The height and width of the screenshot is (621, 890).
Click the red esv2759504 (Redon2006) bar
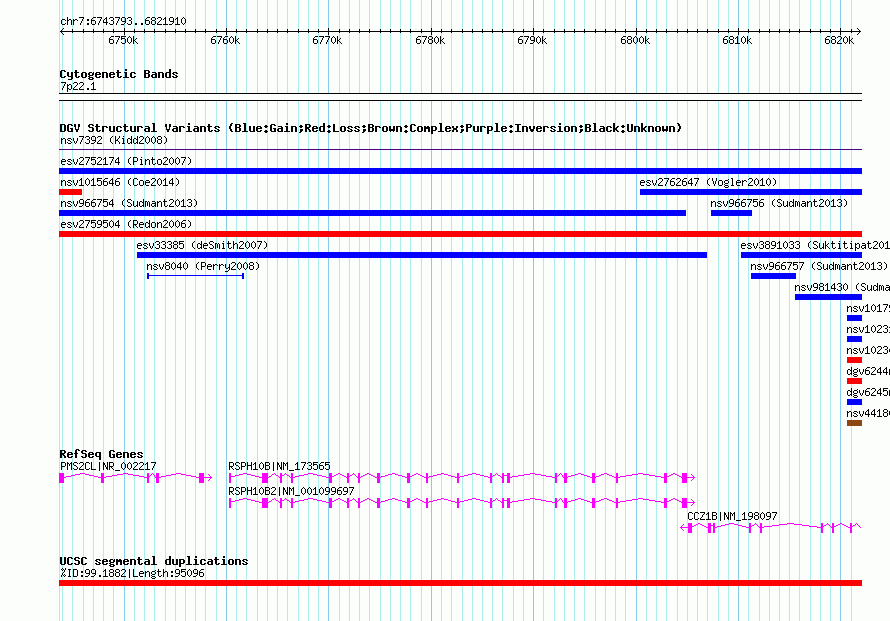click(x=460, y=234)
